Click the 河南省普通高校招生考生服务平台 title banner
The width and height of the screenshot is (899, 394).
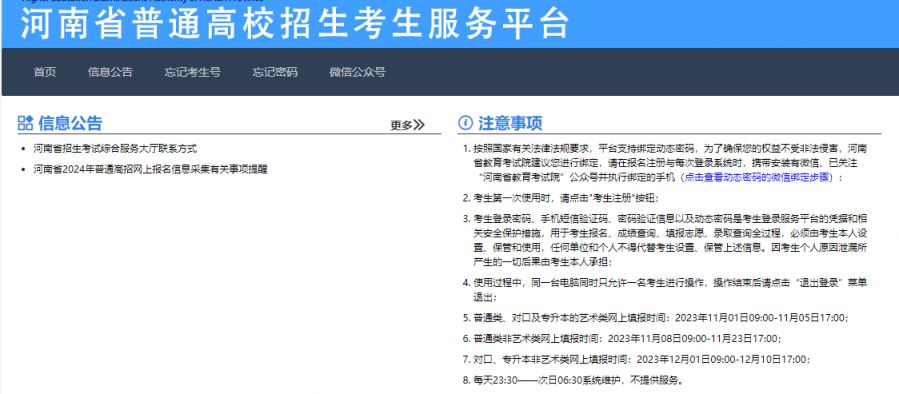295,24
